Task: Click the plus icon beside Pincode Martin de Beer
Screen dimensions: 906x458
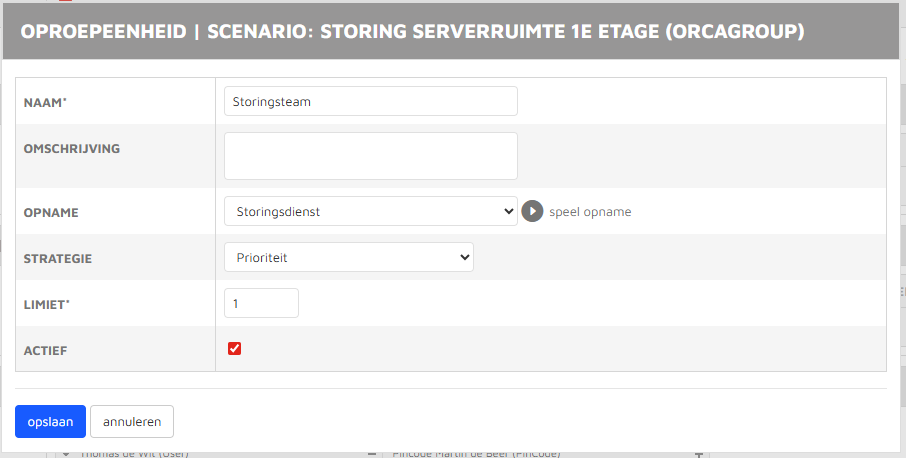Action: [698, 454]
